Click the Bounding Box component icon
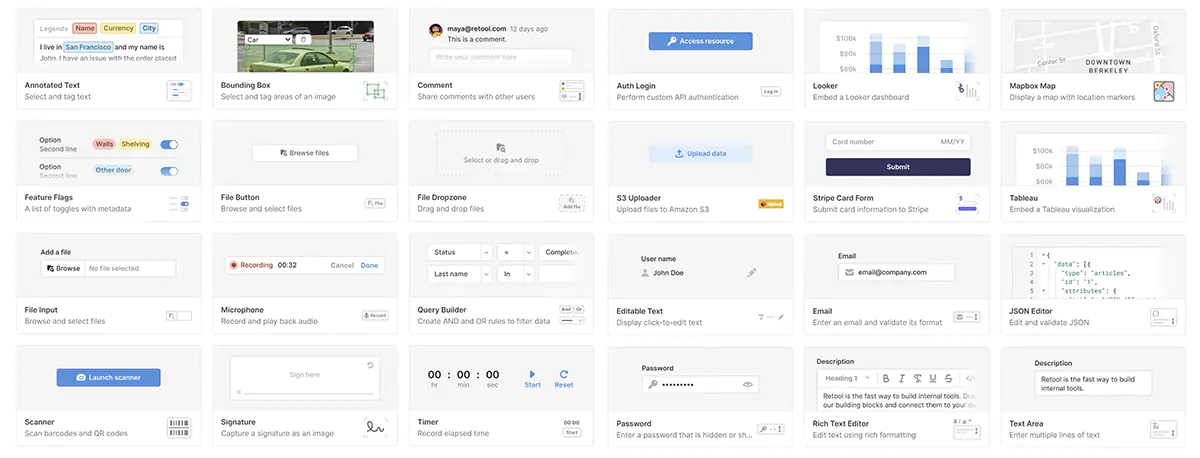The width and height of the screenshot is (1200, 458). pyautogui.click(x=374, y=91)
